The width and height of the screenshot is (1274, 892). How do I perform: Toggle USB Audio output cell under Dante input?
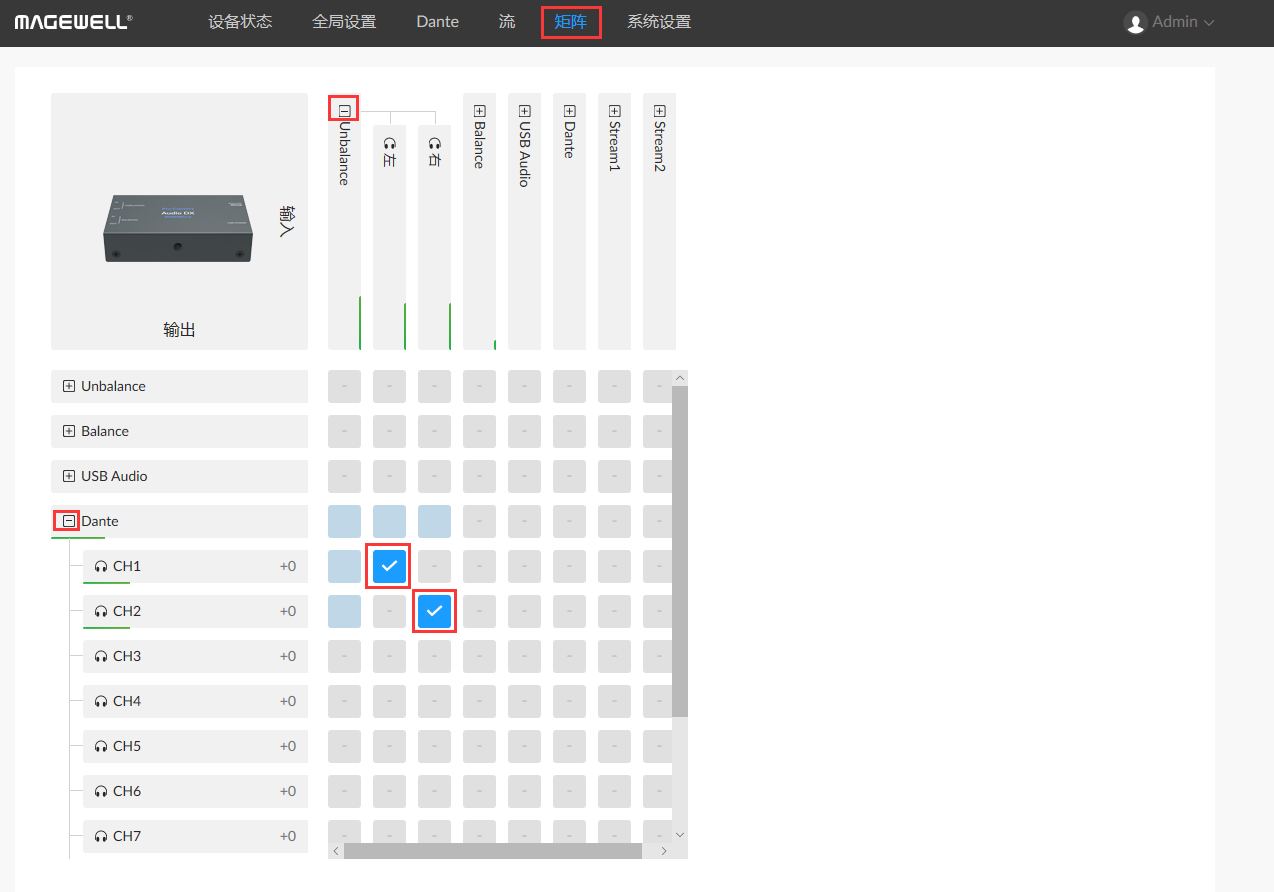point(569,476)
